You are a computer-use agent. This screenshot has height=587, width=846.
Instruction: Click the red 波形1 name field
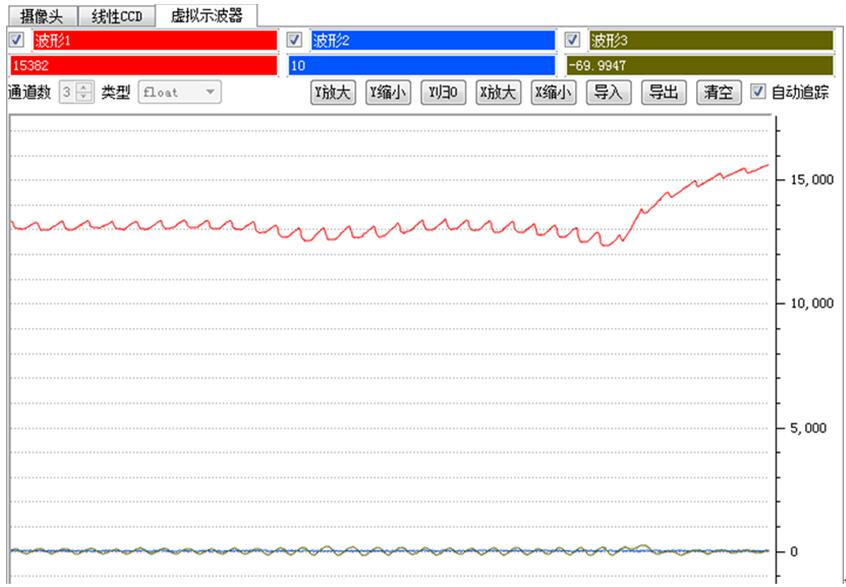click(x=155, y=40)
